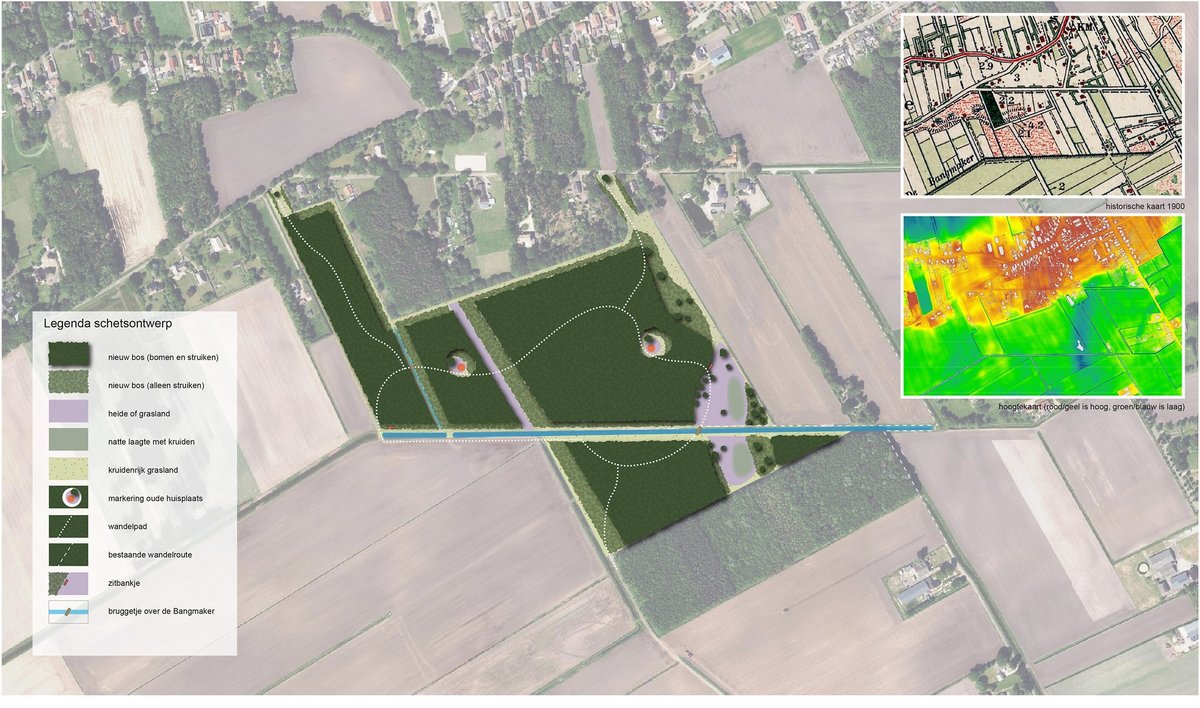The height and width of the screenshot is (708, 1200).
Task: Click the legend text 'markering oude huisplaats'
Action: coord(157,498)
